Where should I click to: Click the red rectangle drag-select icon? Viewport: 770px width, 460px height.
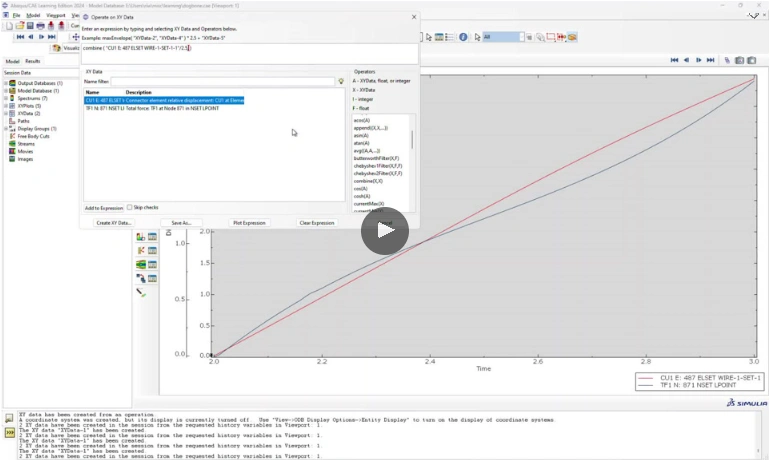(x=550, y=37)
